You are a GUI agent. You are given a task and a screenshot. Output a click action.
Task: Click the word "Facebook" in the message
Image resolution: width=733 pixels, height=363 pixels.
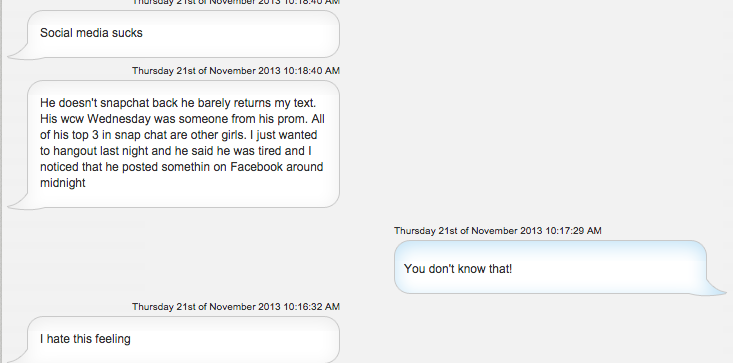click(257, 167)
